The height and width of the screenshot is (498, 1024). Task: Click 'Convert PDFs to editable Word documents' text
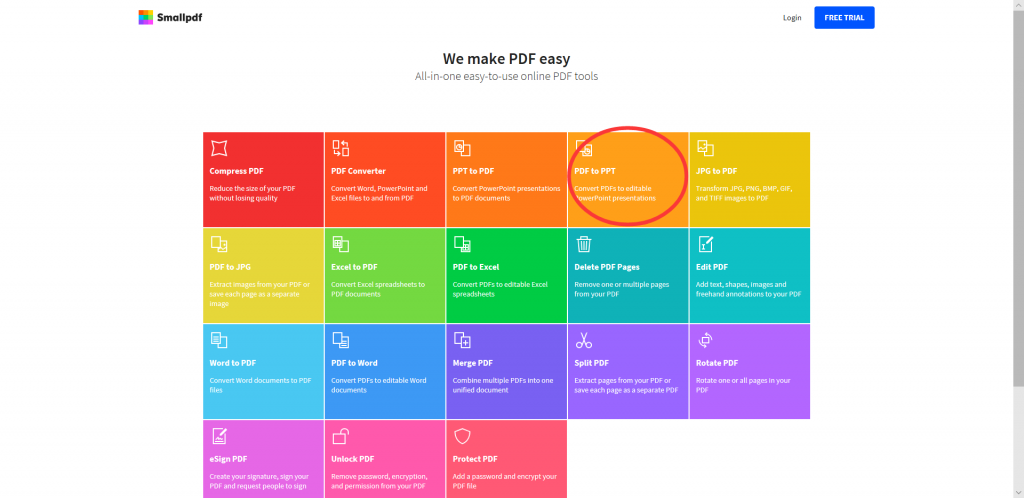(378, 386)
